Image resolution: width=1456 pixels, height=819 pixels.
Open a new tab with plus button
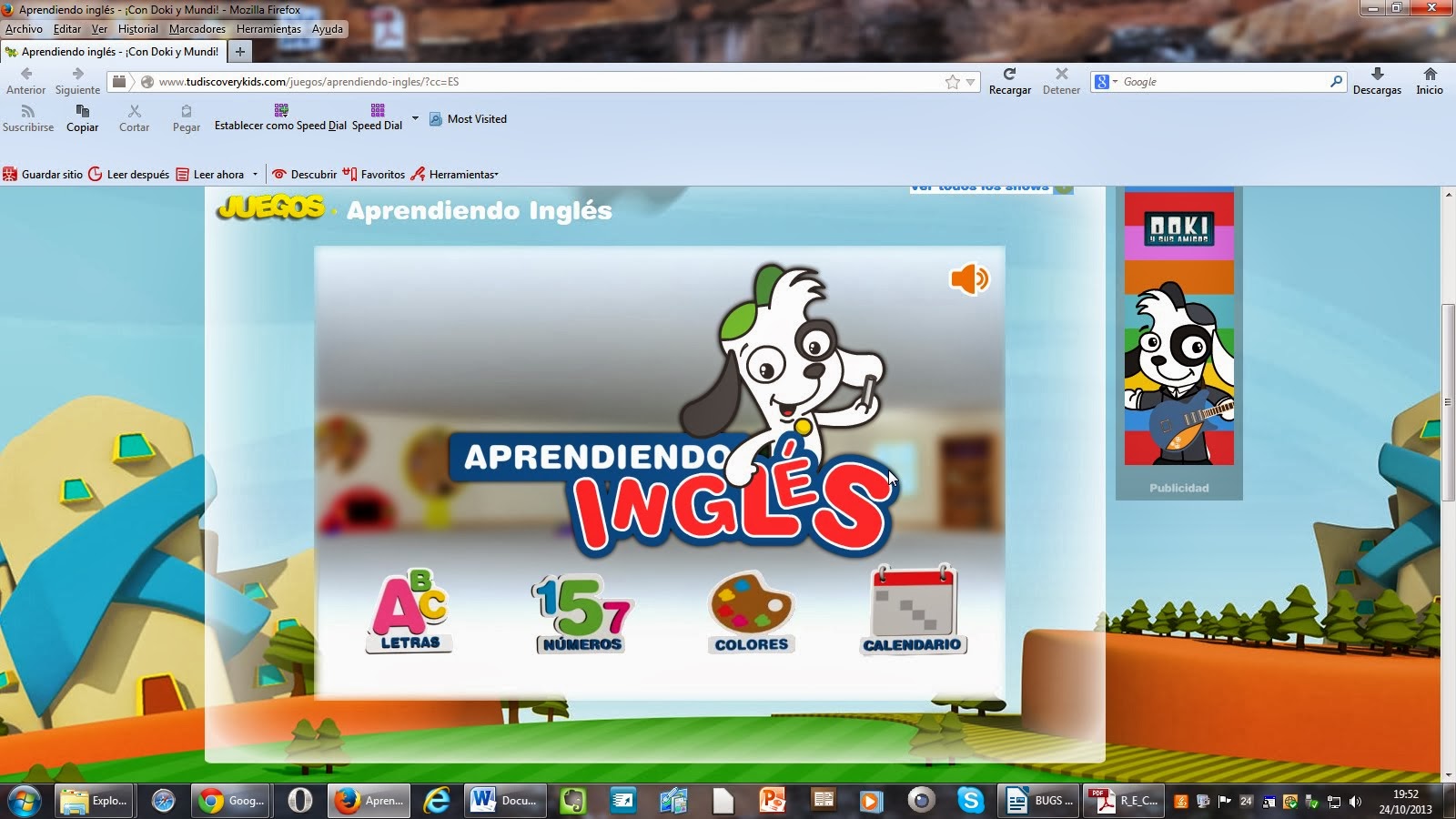click(x=239, y=52)
